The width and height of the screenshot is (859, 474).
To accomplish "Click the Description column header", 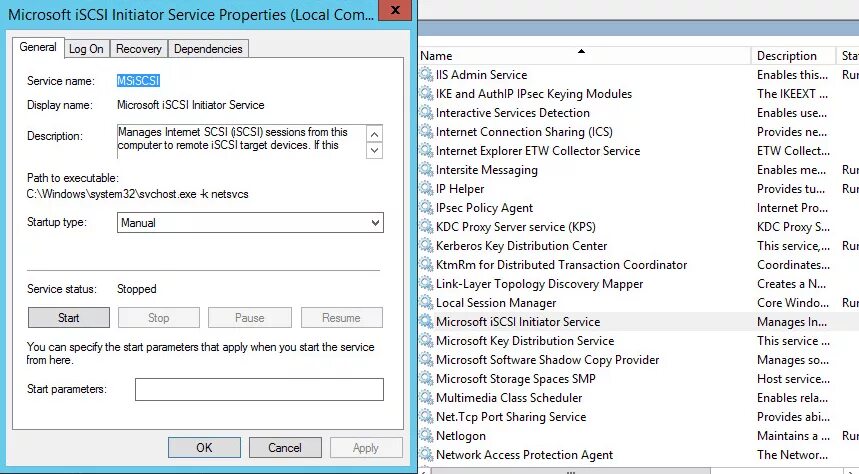I will pos(793,55).
